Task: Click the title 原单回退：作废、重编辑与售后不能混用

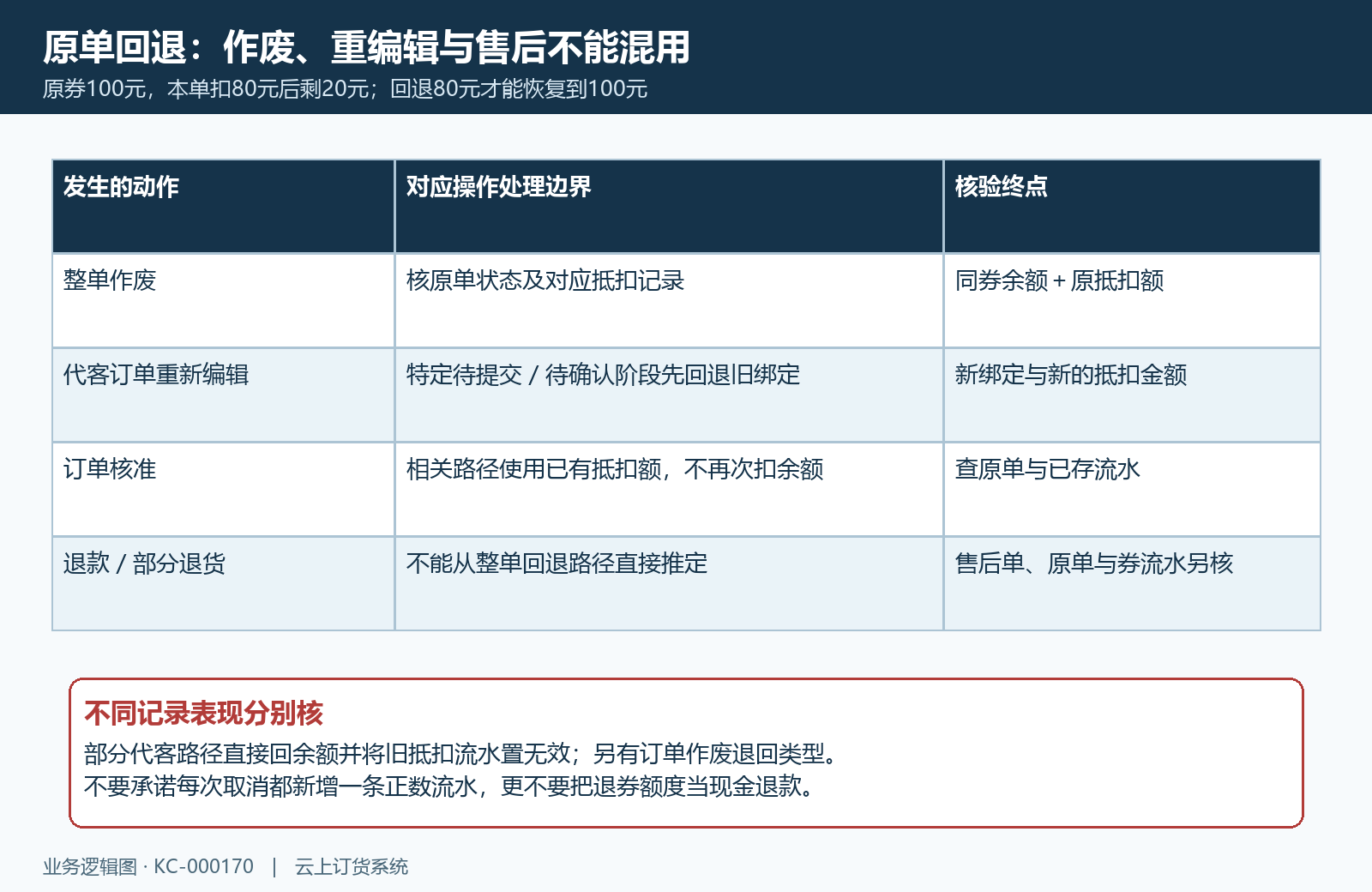Action: click(x=366, y=47)
